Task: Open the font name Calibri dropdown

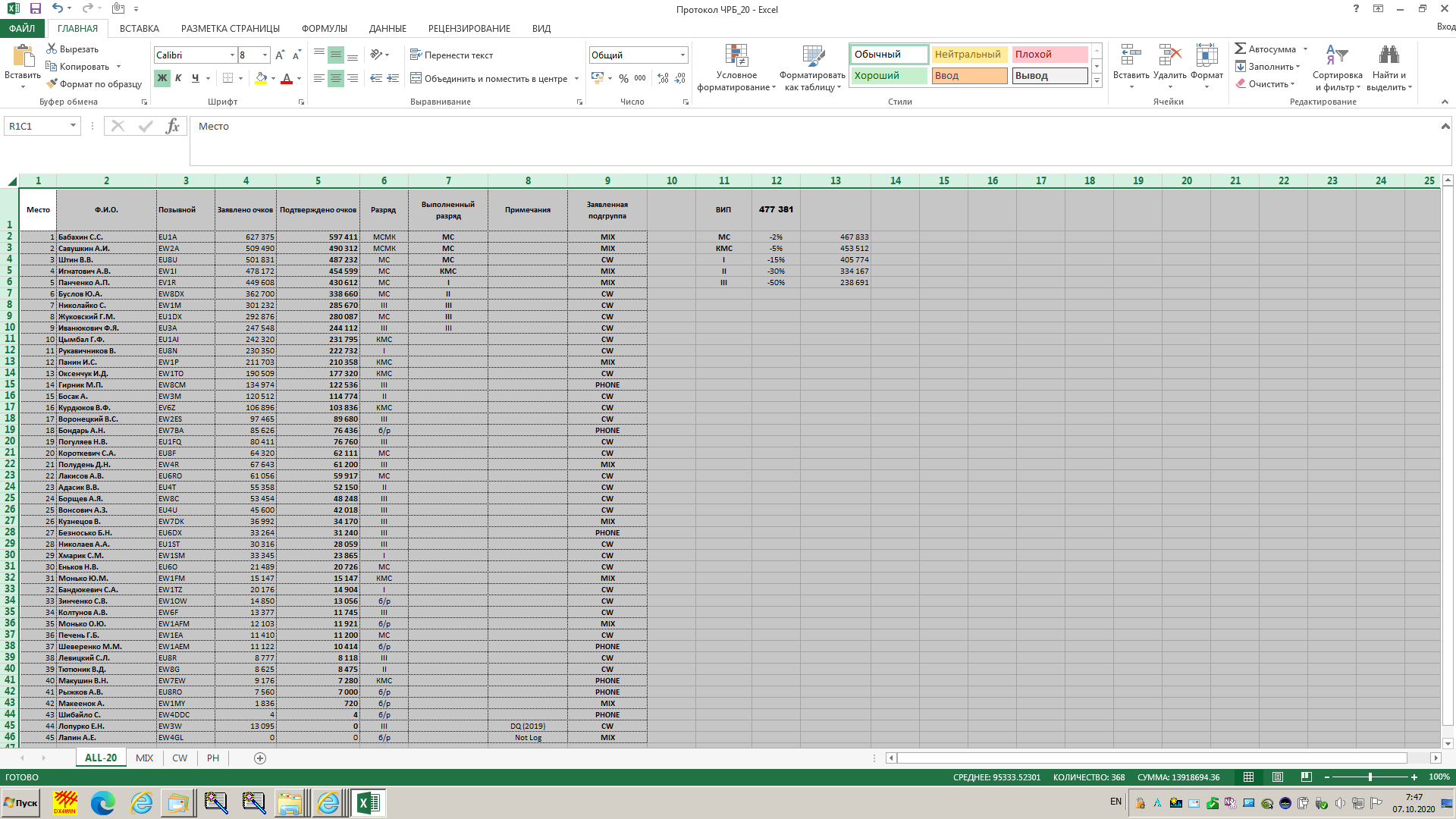Action: [232, 55]
